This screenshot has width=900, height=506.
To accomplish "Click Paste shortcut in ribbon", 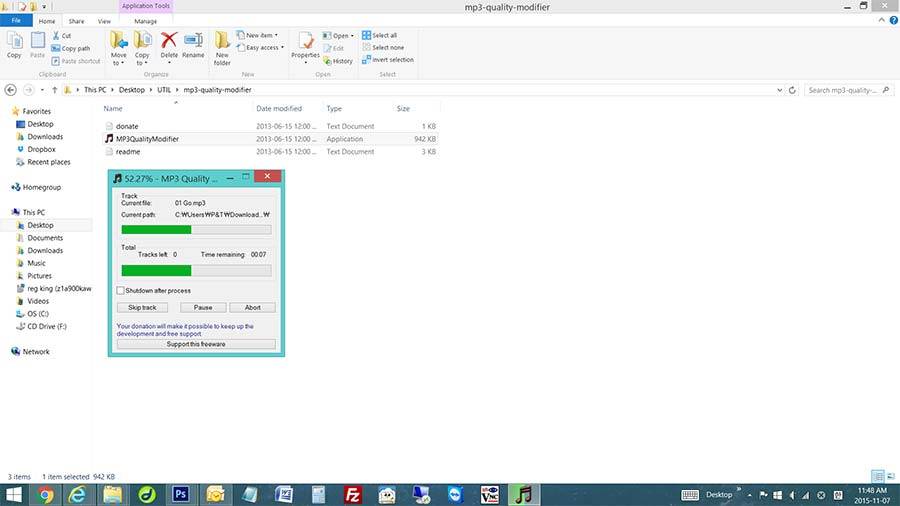I will coord(76,61).
